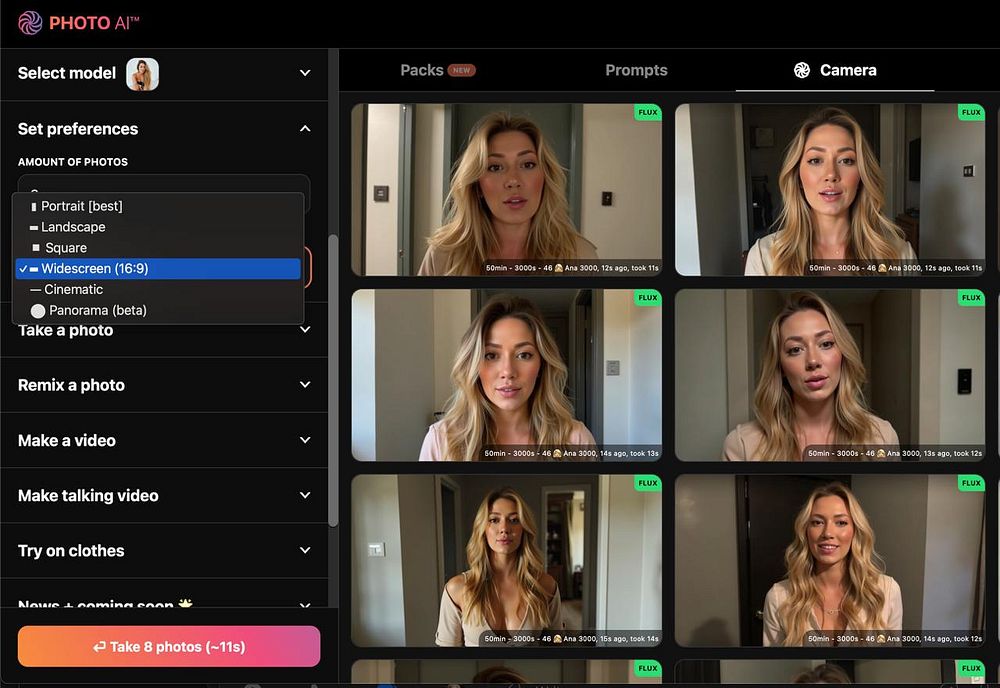Click caption '14s ago, took 12s'
The image size is (1000, 688).
pos(895,638)
